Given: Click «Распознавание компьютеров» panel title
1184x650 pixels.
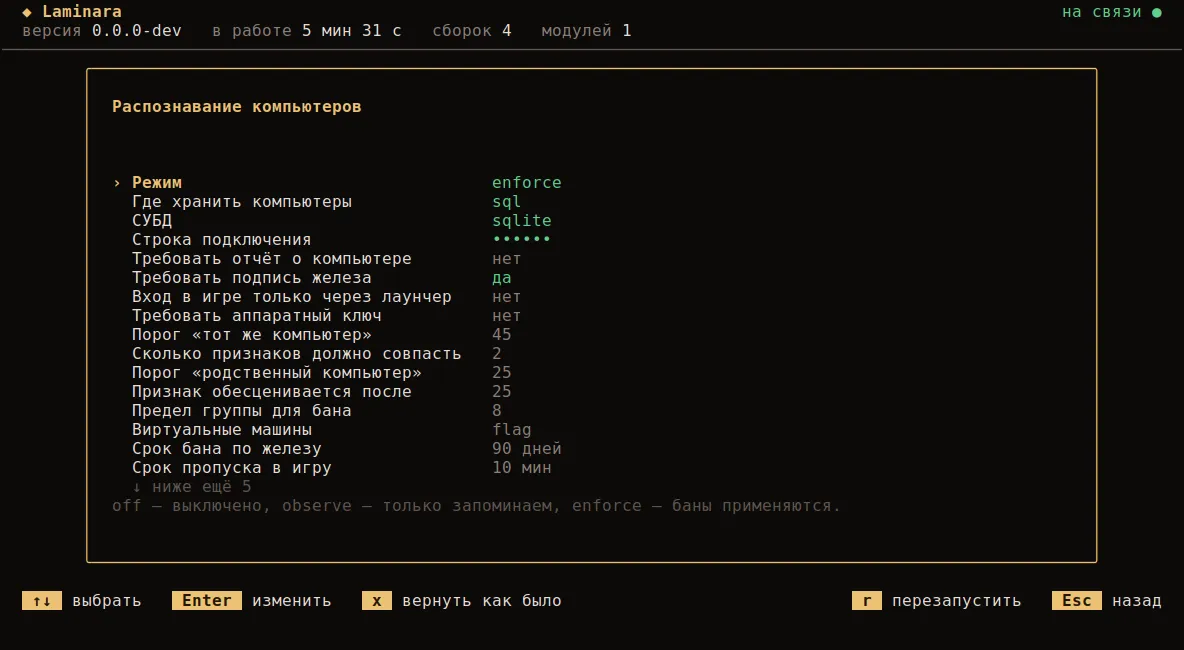Looking at the screenshot, I should 236,106.
